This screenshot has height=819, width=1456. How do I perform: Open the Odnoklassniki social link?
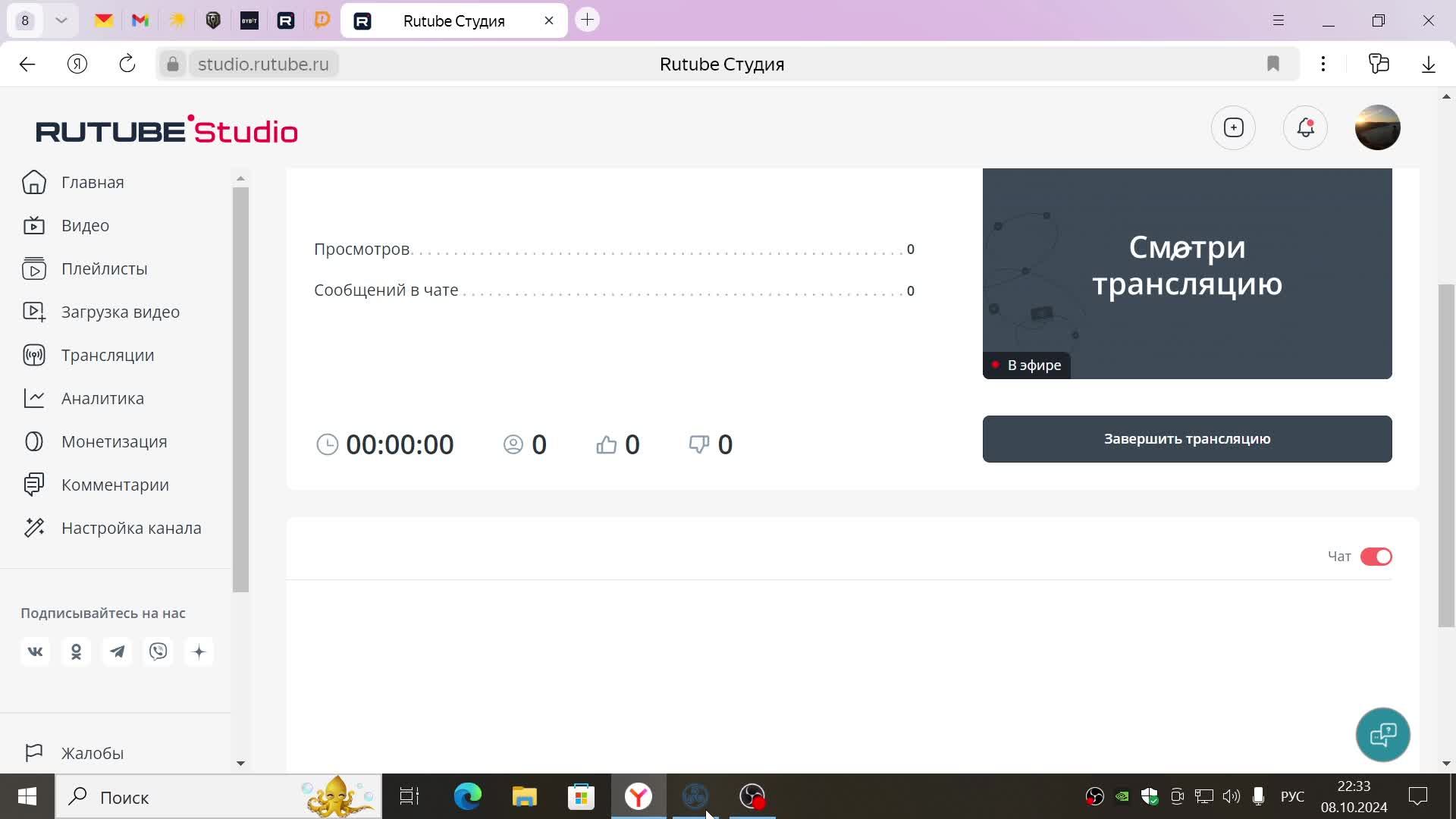tap(76, 652)
